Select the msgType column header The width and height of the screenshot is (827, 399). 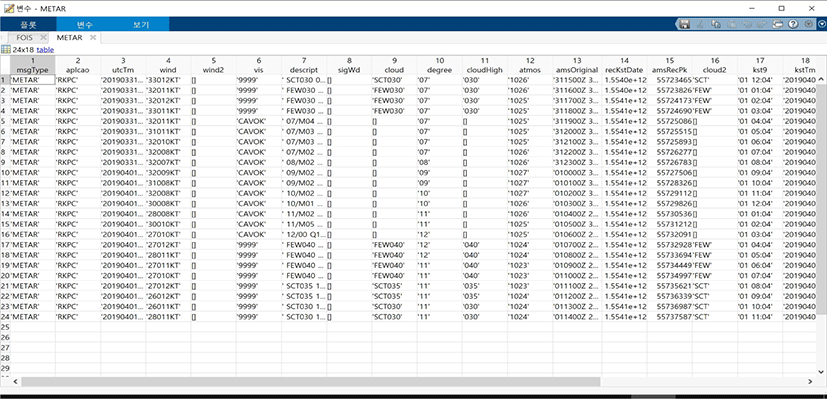coord(33,65)
